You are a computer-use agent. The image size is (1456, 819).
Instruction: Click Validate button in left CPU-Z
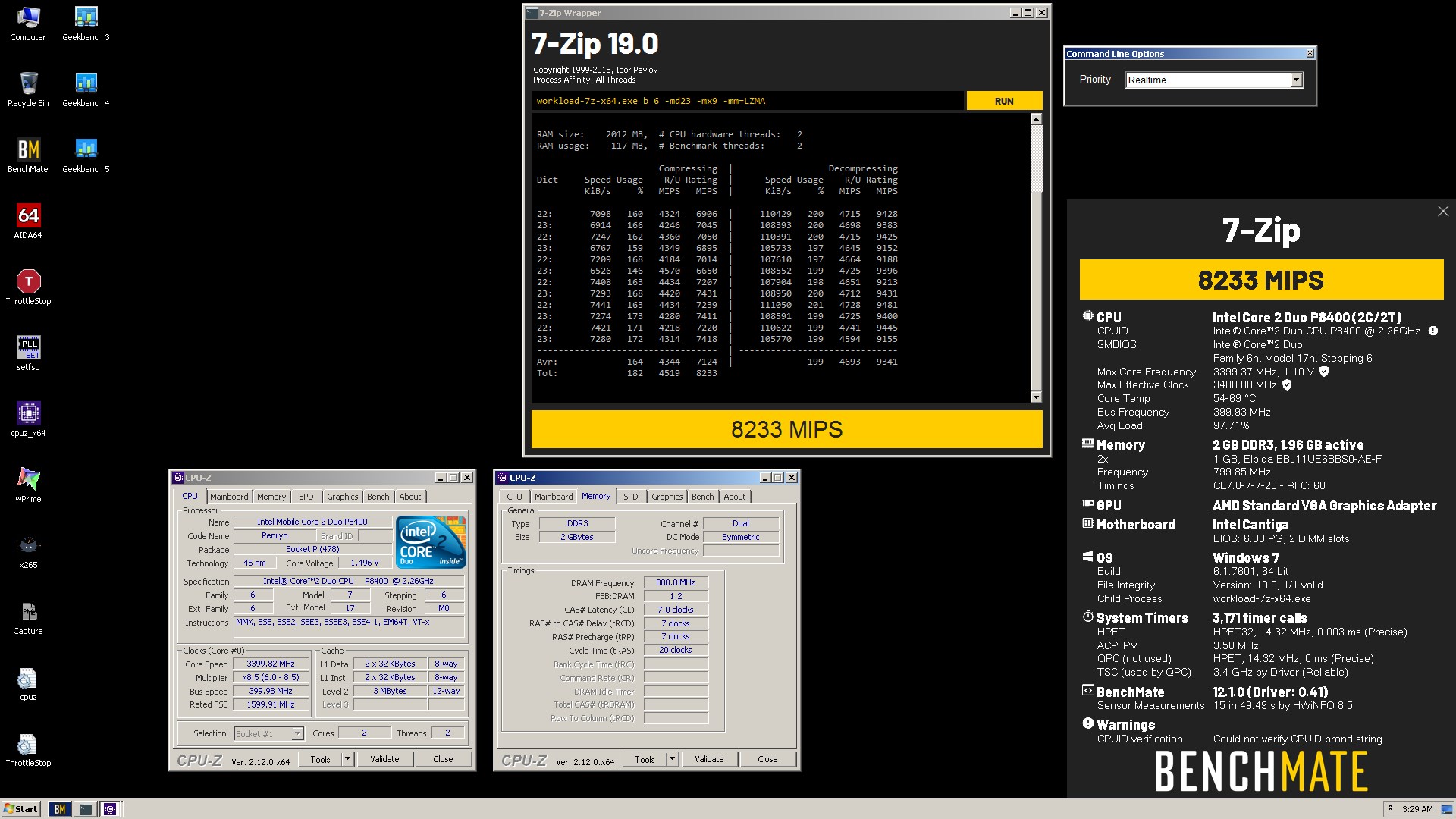pos(384,759)
